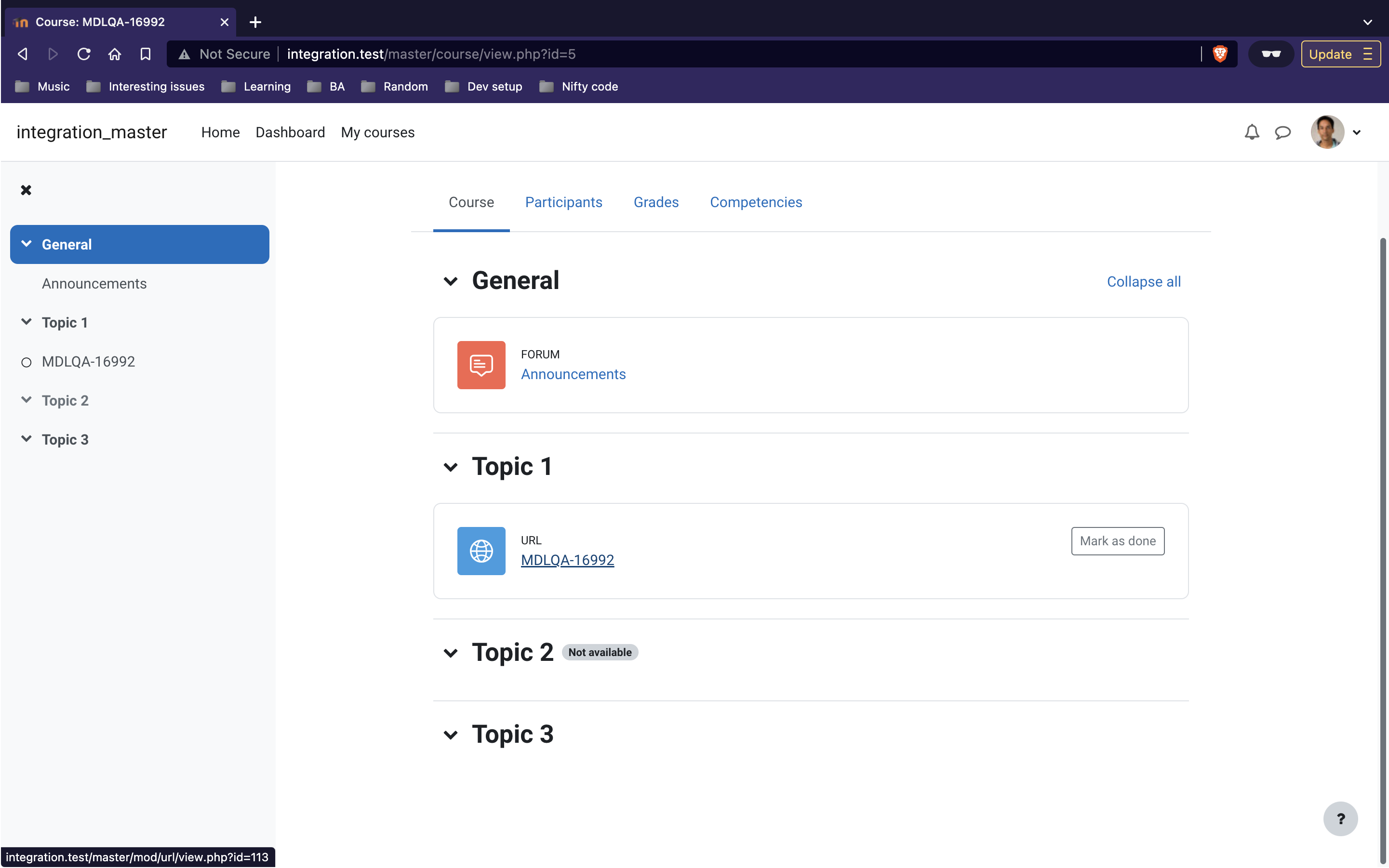Image resolution: width=1389 pixels, height=868 pixels.
Task: Open Brave Shields lion icon
Action: click(1220, 53)
